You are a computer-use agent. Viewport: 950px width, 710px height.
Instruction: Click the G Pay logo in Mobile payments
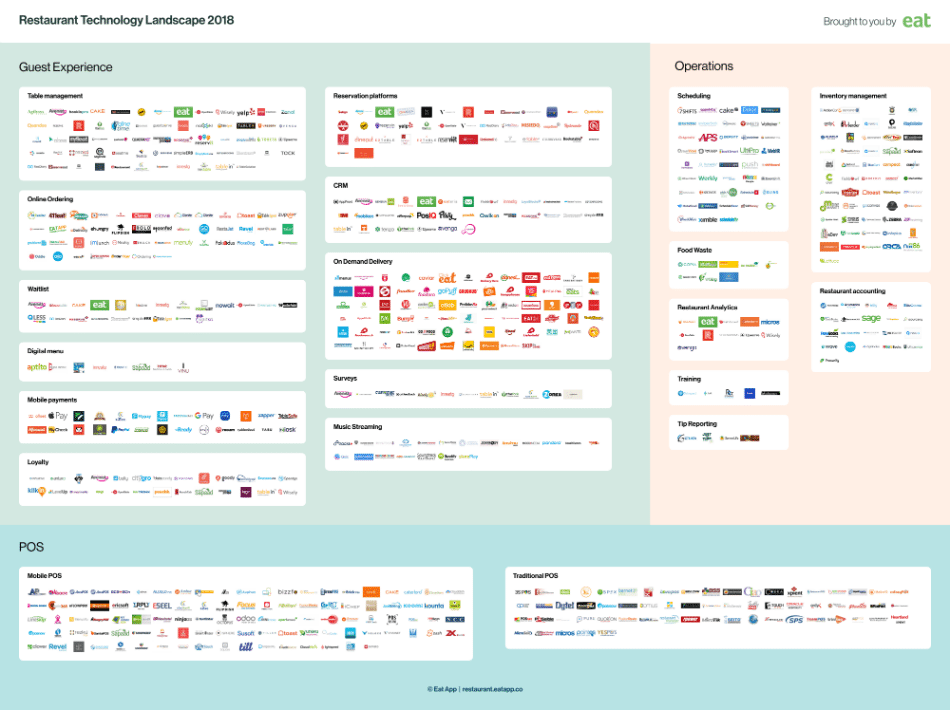pos(204,416)
